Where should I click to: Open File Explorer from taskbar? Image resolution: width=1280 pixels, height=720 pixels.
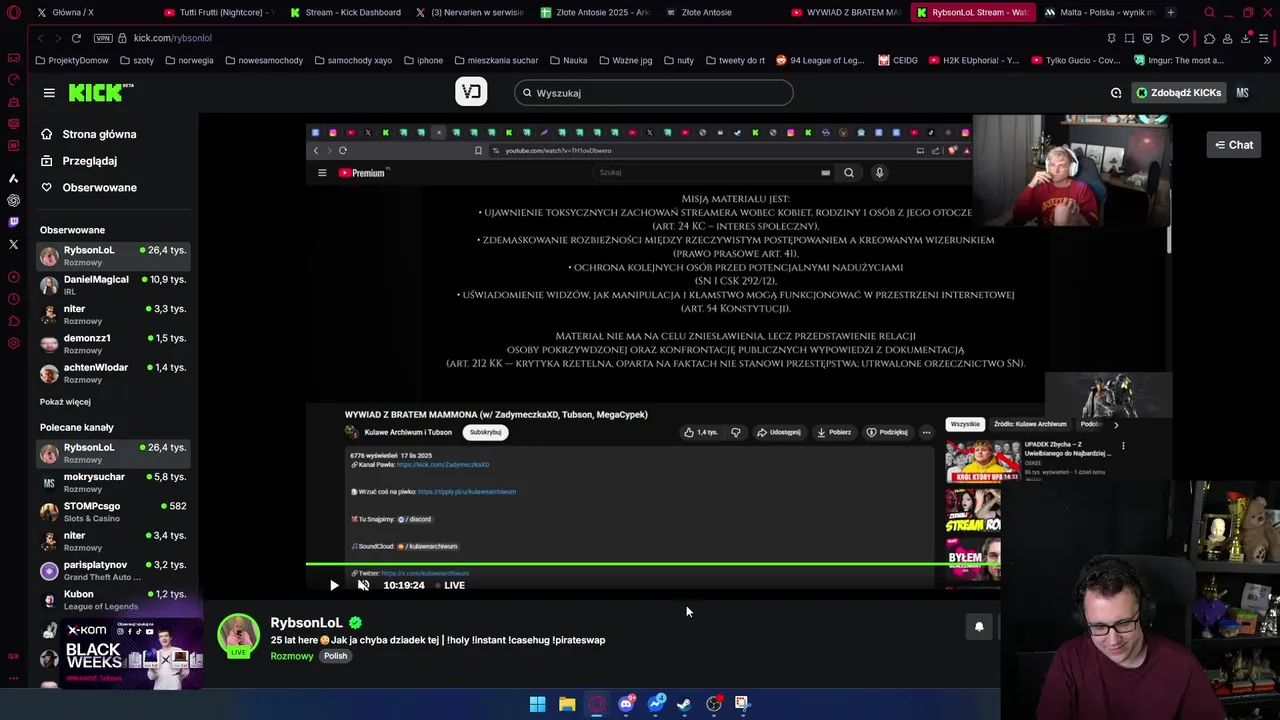(x=567, y=704)
